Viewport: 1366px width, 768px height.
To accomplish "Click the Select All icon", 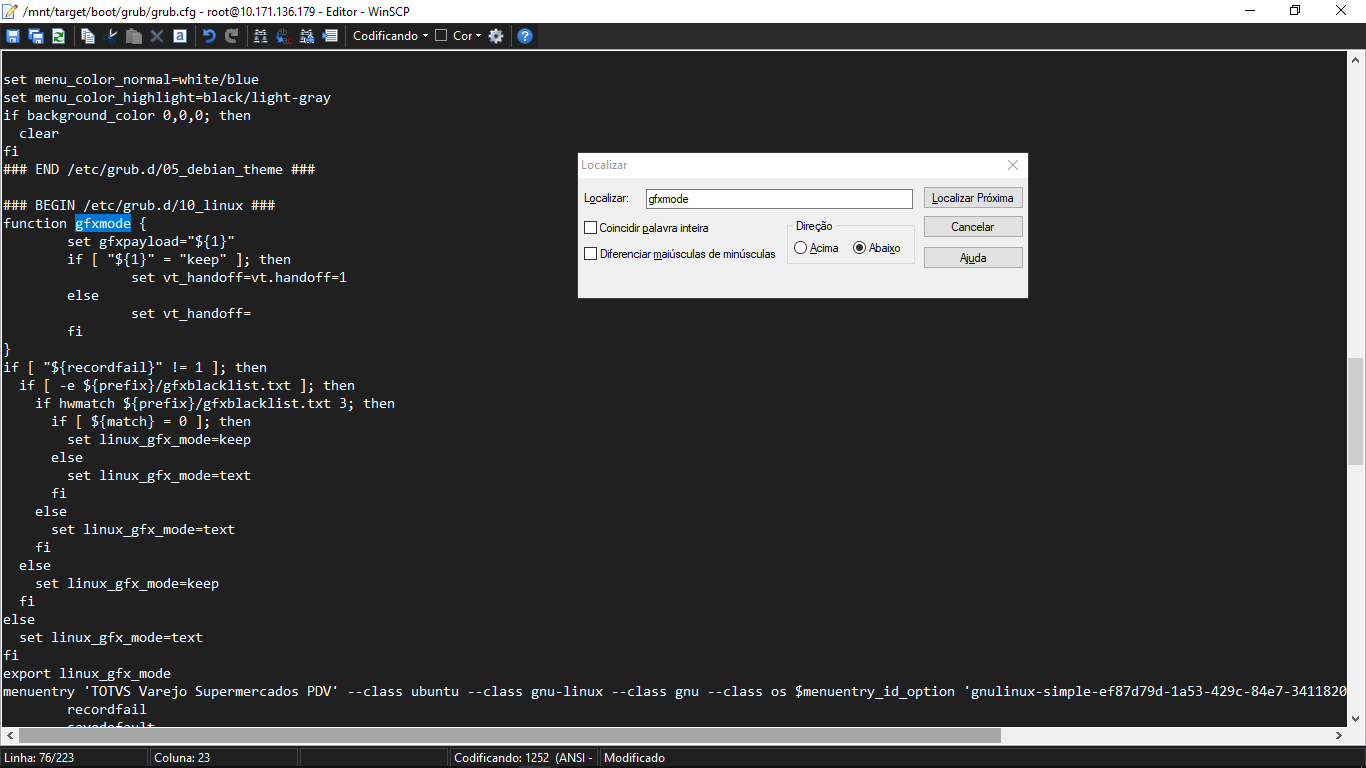I will pos(180,36).
